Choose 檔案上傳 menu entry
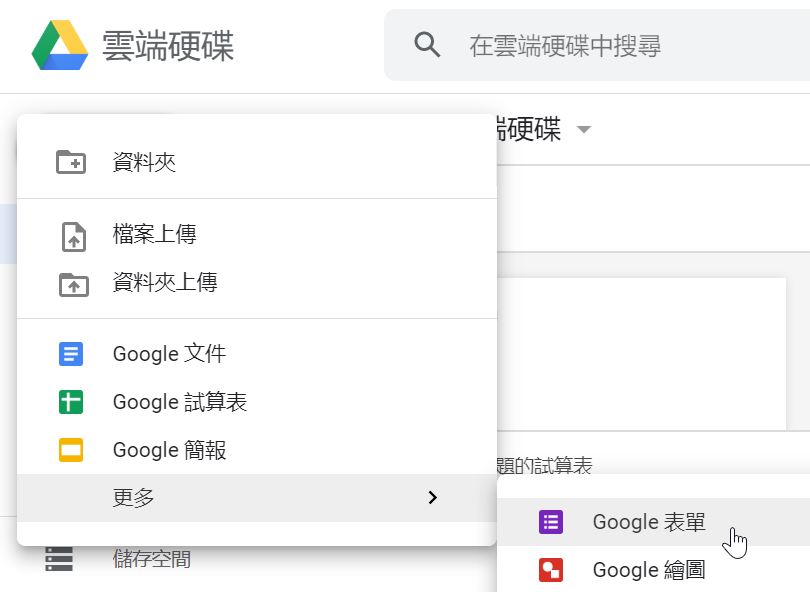 (x=257, y=235)
